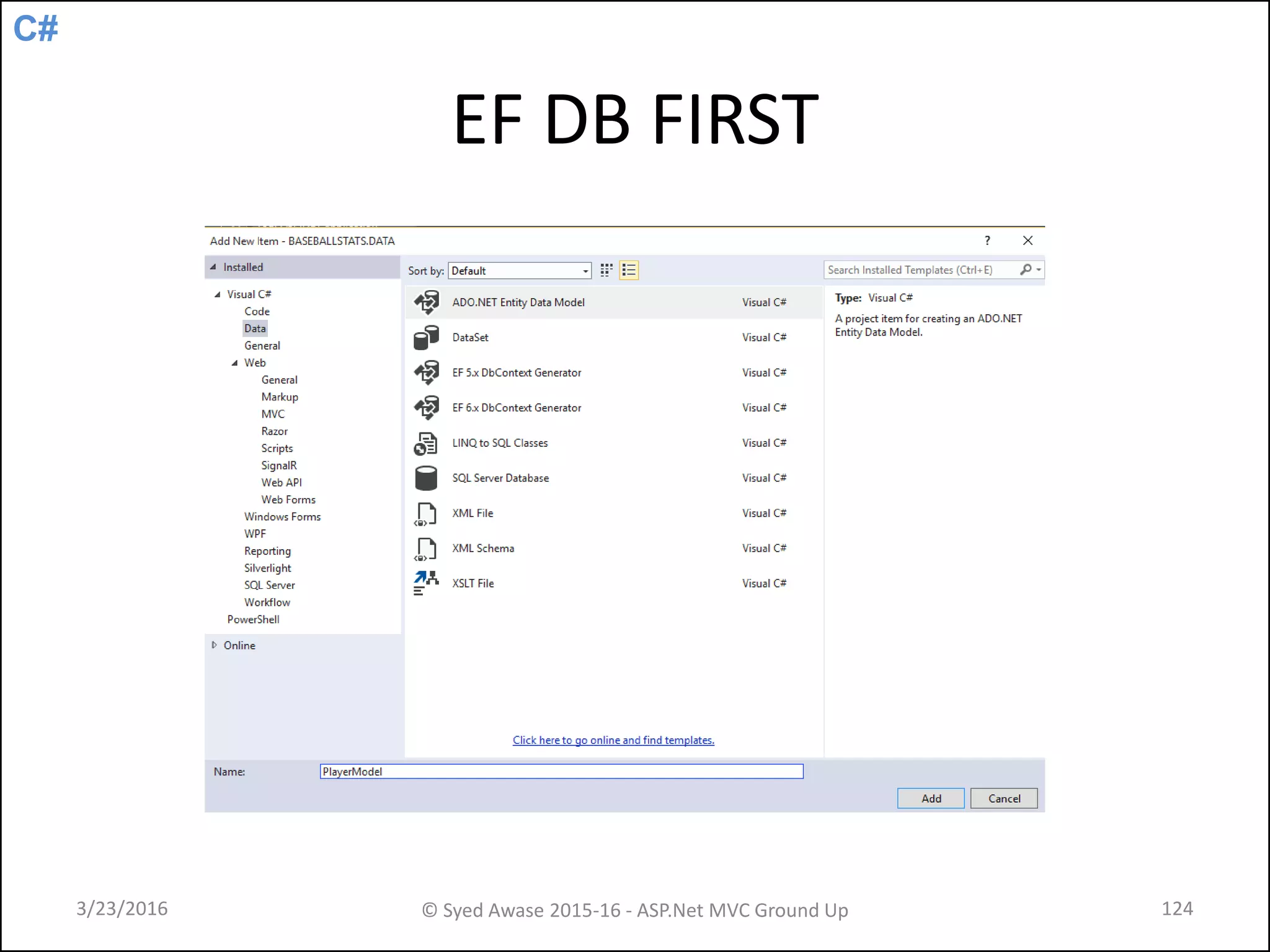This screenshot has width=1270, height=952.
Task: Click the ADO.NET Entity Data Model icon
Action: (427, 302)
